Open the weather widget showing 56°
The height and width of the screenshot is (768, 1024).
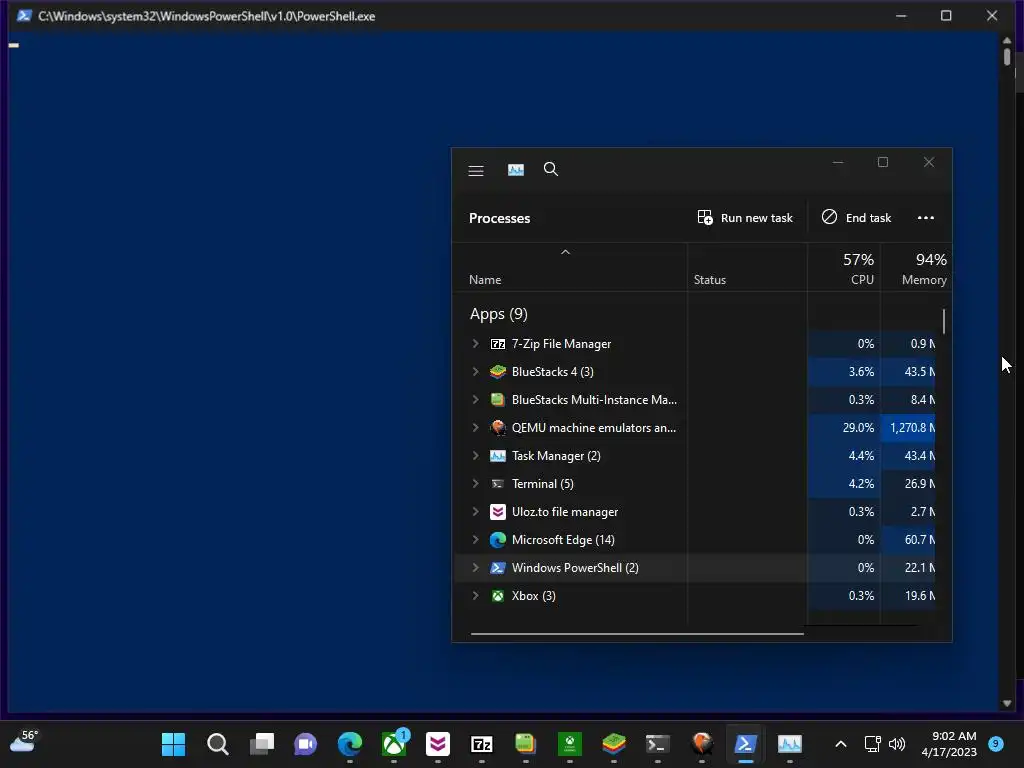coord(24,743)
